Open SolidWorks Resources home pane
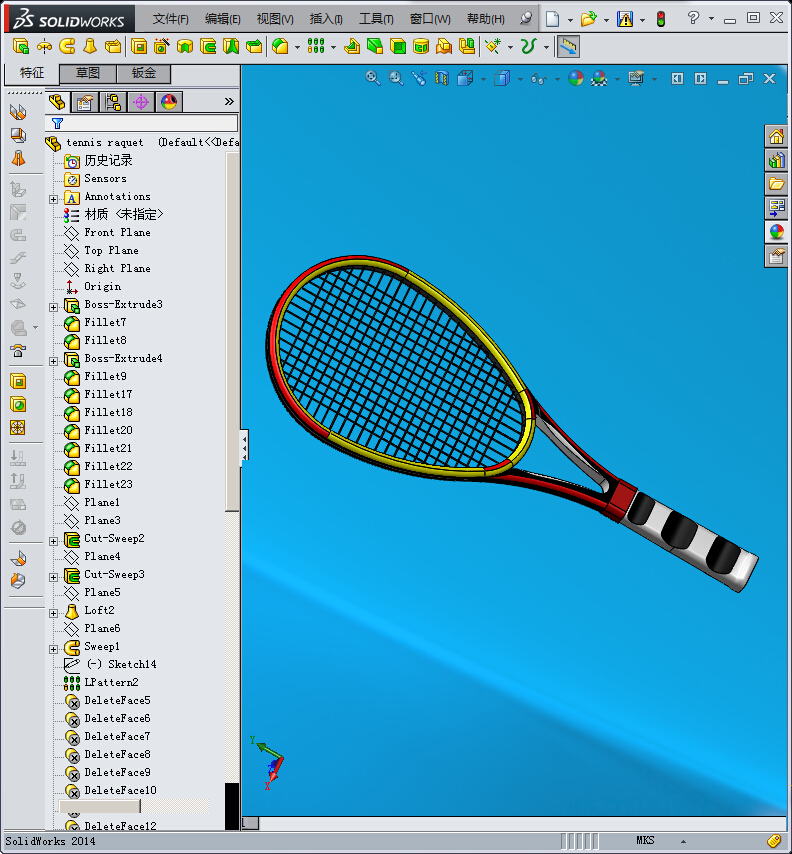 (776, 136)
